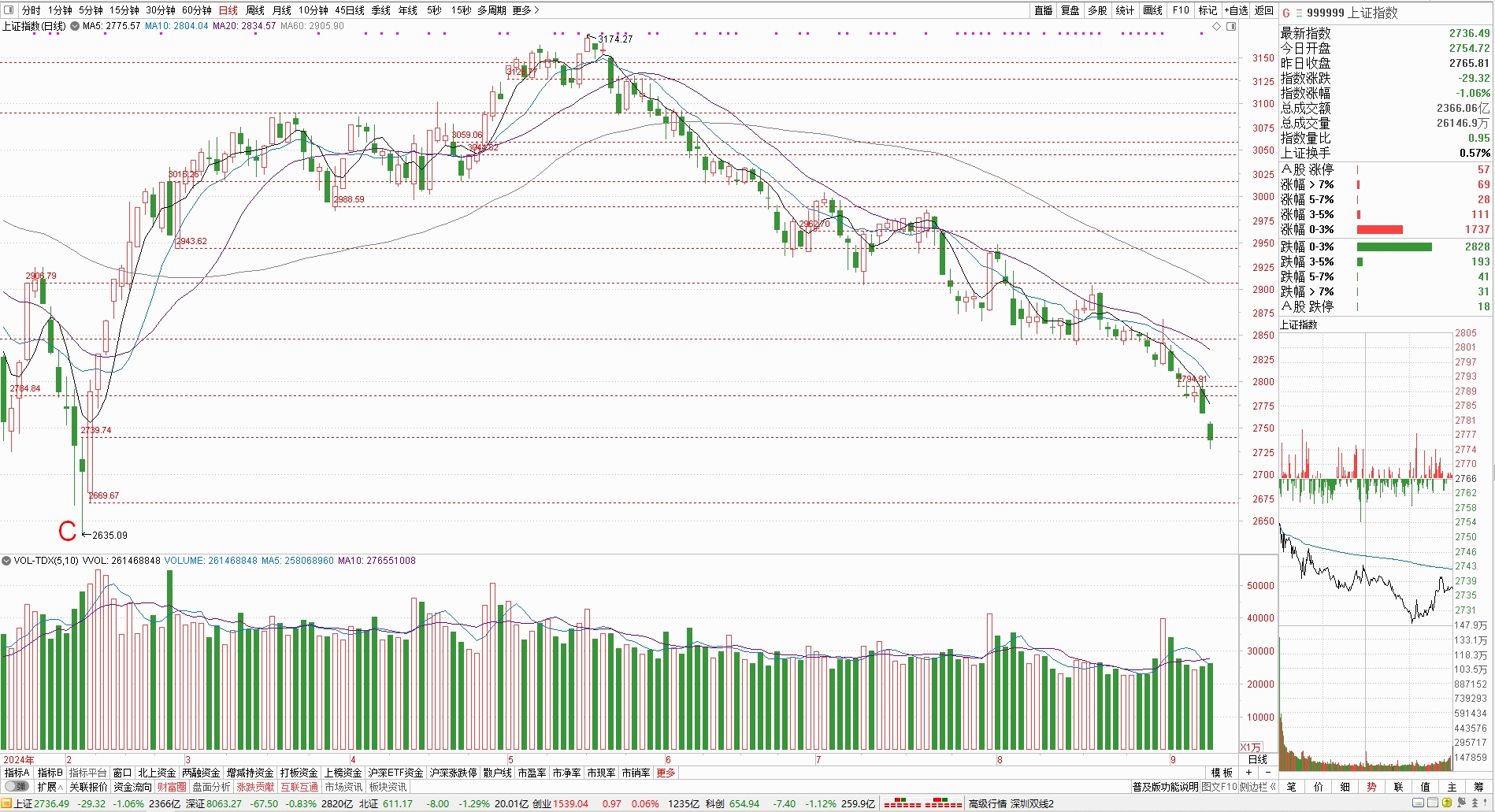Expand the 更多 timeframe options

pos(525,10)
